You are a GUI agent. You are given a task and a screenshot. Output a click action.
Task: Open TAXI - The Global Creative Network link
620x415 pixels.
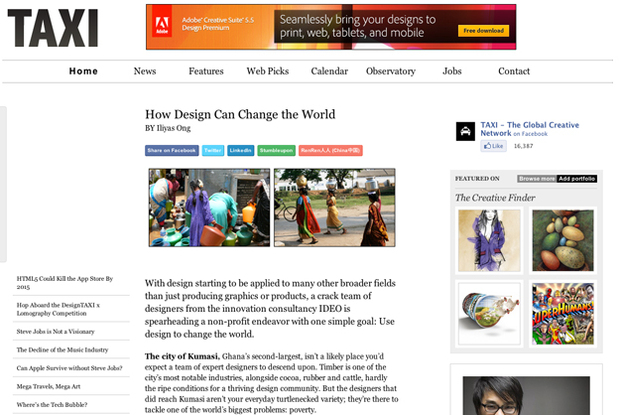click(529, 129)
